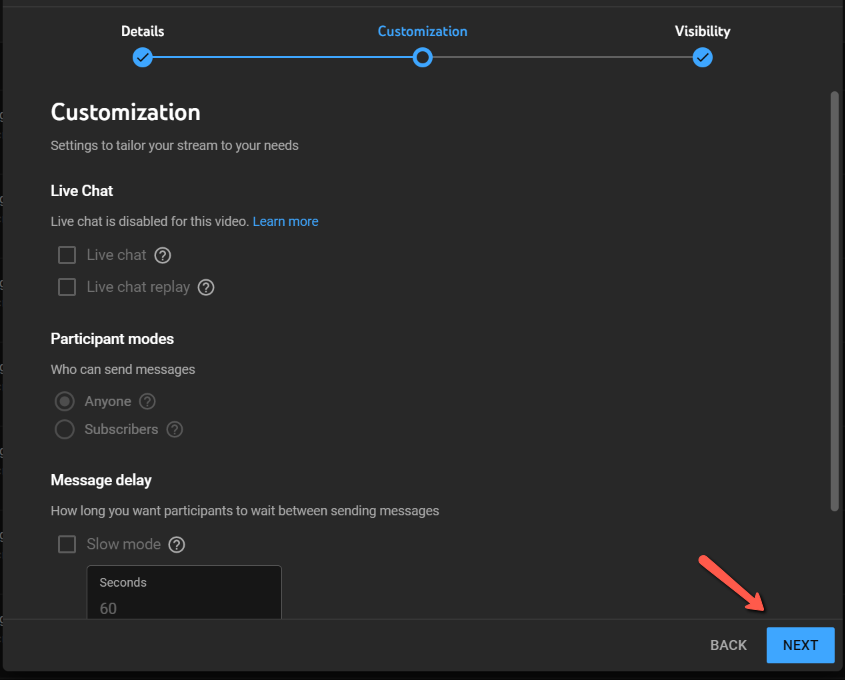Enable the Live chat replay checkbox
This screenshot has width=845, height=680.
67,287
